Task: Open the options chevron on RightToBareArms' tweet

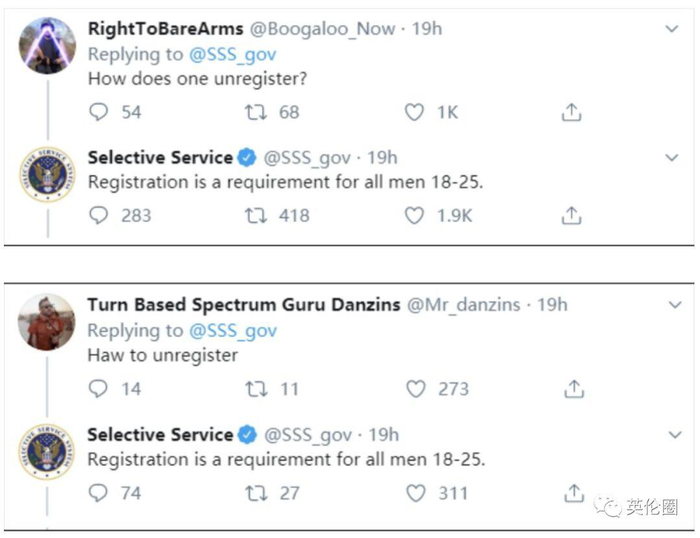Action: (x=672, y=29)
